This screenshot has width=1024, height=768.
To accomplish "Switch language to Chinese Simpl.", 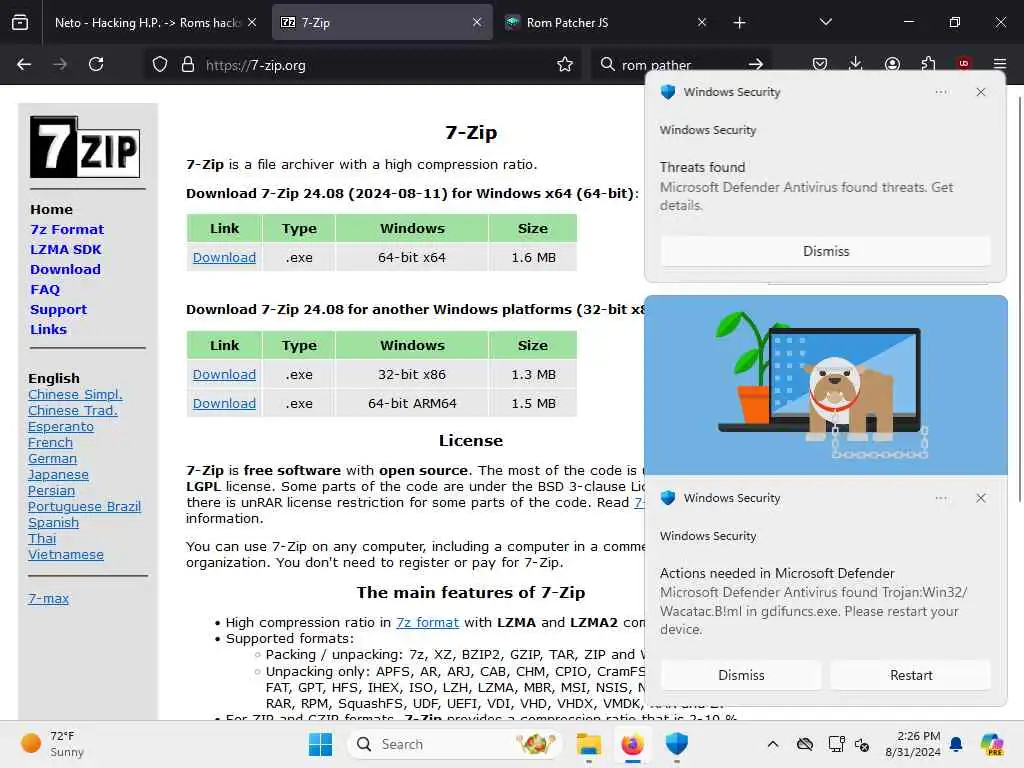I will pyautogui.click(x=75, y=394).
